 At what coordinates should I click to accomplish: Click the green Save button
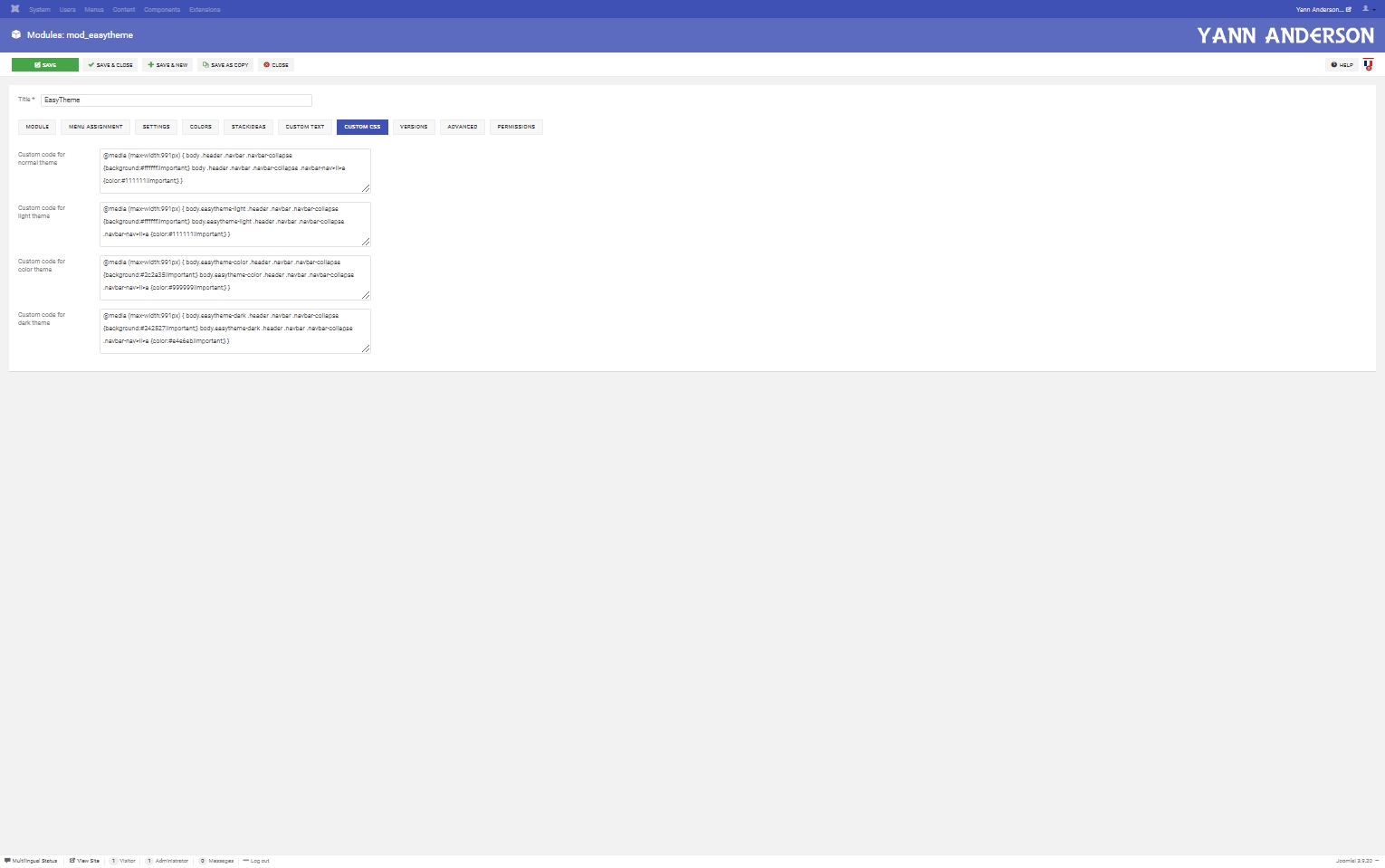click(x=44, y=65)
